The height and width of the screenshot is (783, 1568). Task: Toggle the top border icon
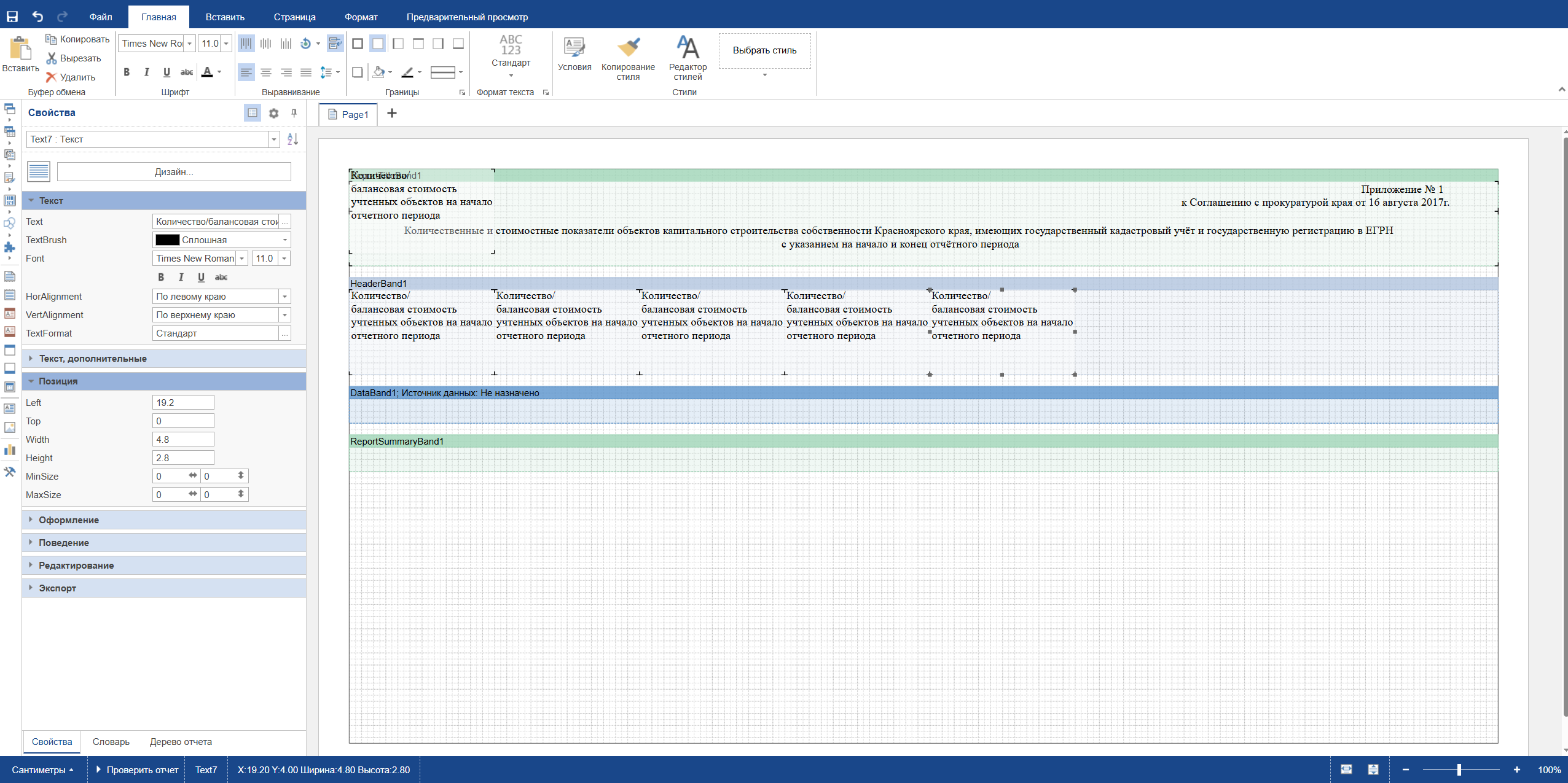click(418, 44)
